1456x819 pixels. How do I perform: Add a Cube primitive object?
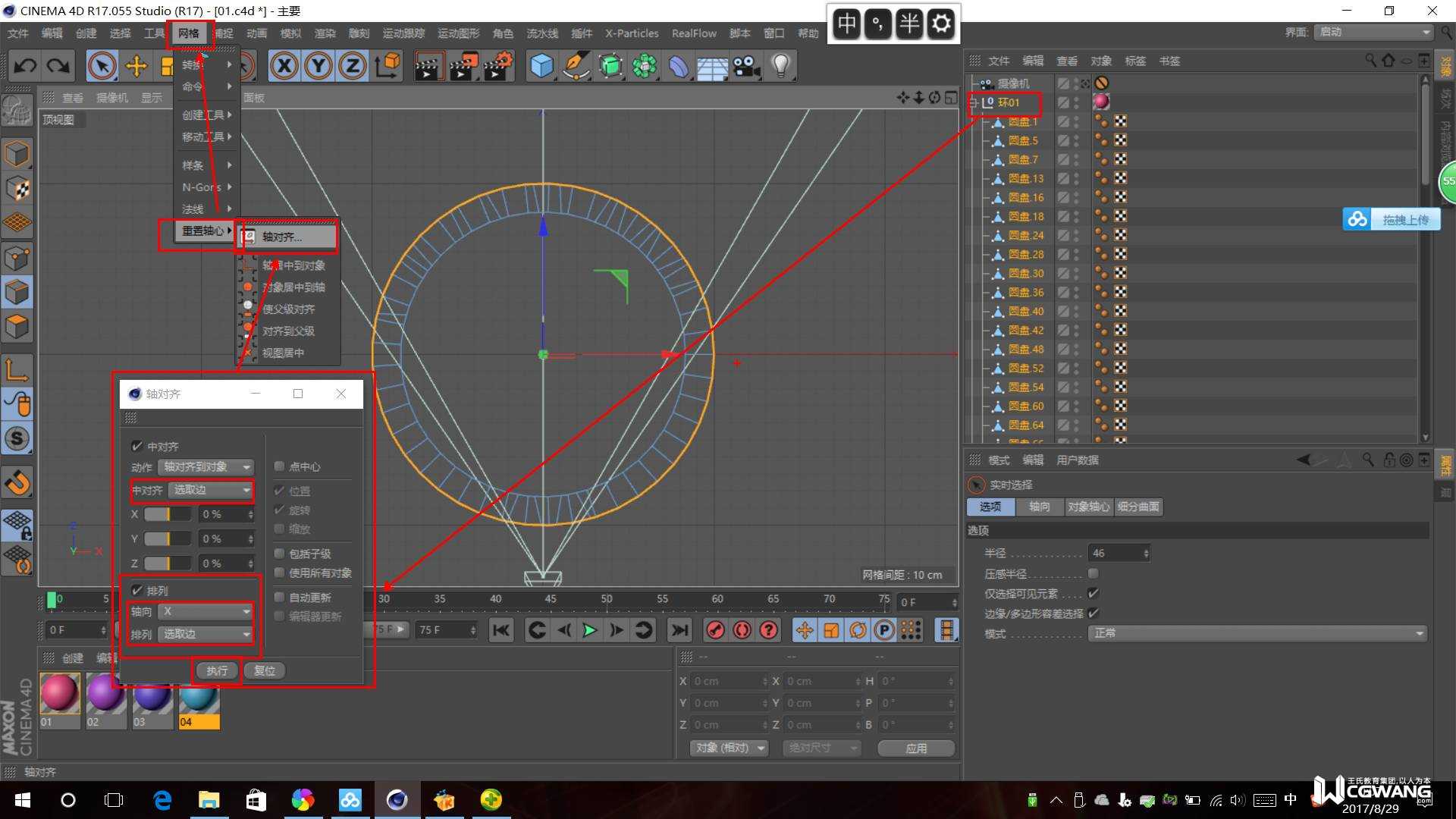pos(541,66)
